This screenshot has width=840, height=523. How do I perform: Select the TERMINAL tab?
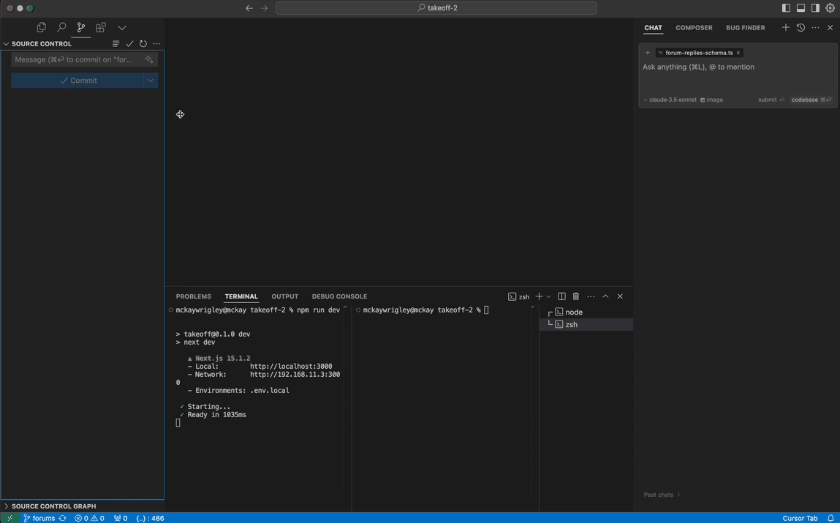coord(241,296)
